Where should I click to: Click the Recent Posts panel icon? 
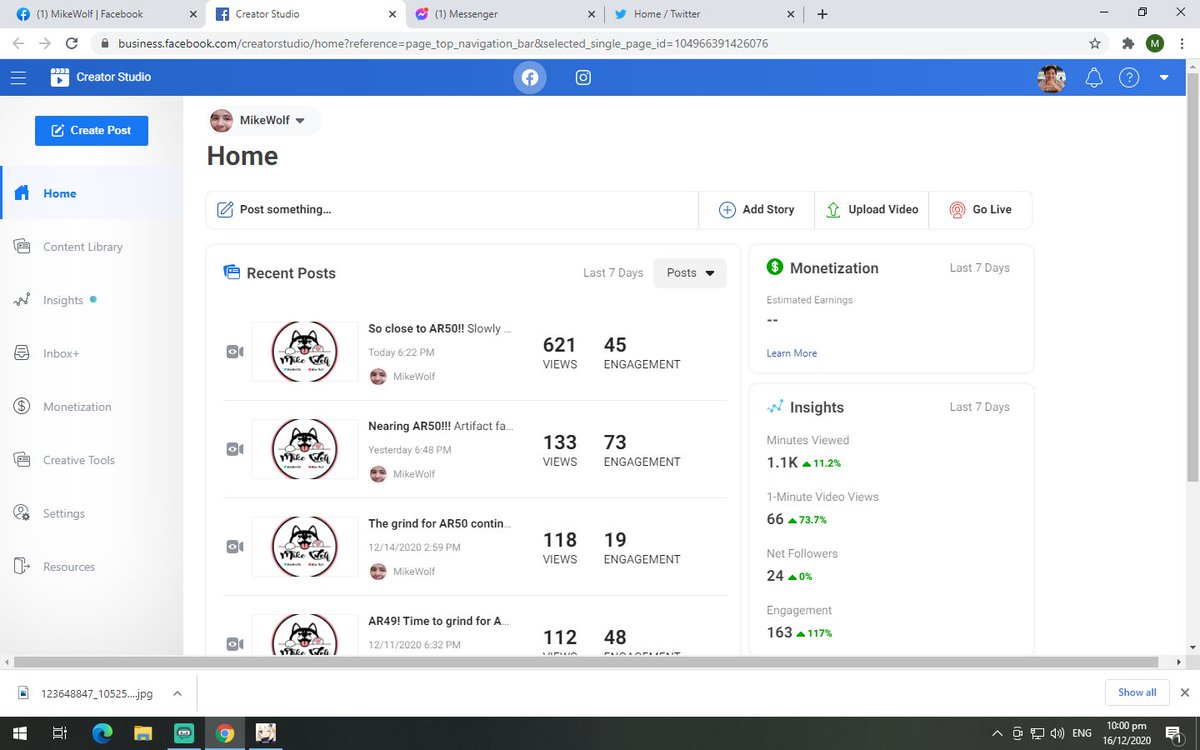point(231,272)
